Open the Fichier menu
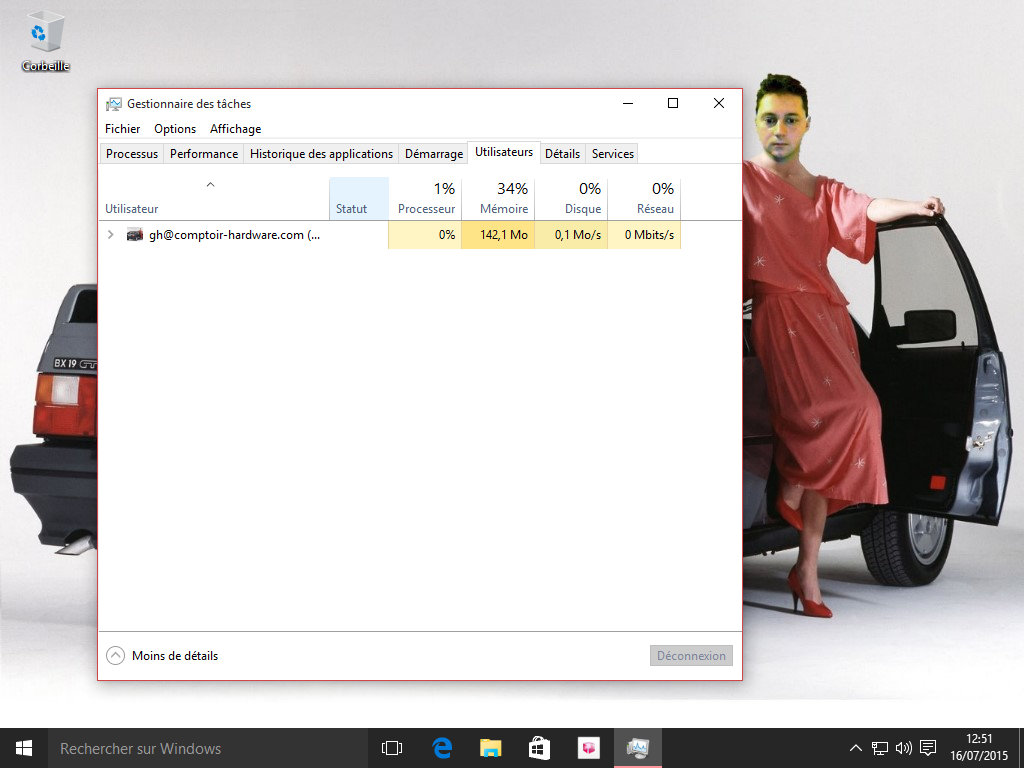This screenshot has height=768, width=1024. click(122, 129)
